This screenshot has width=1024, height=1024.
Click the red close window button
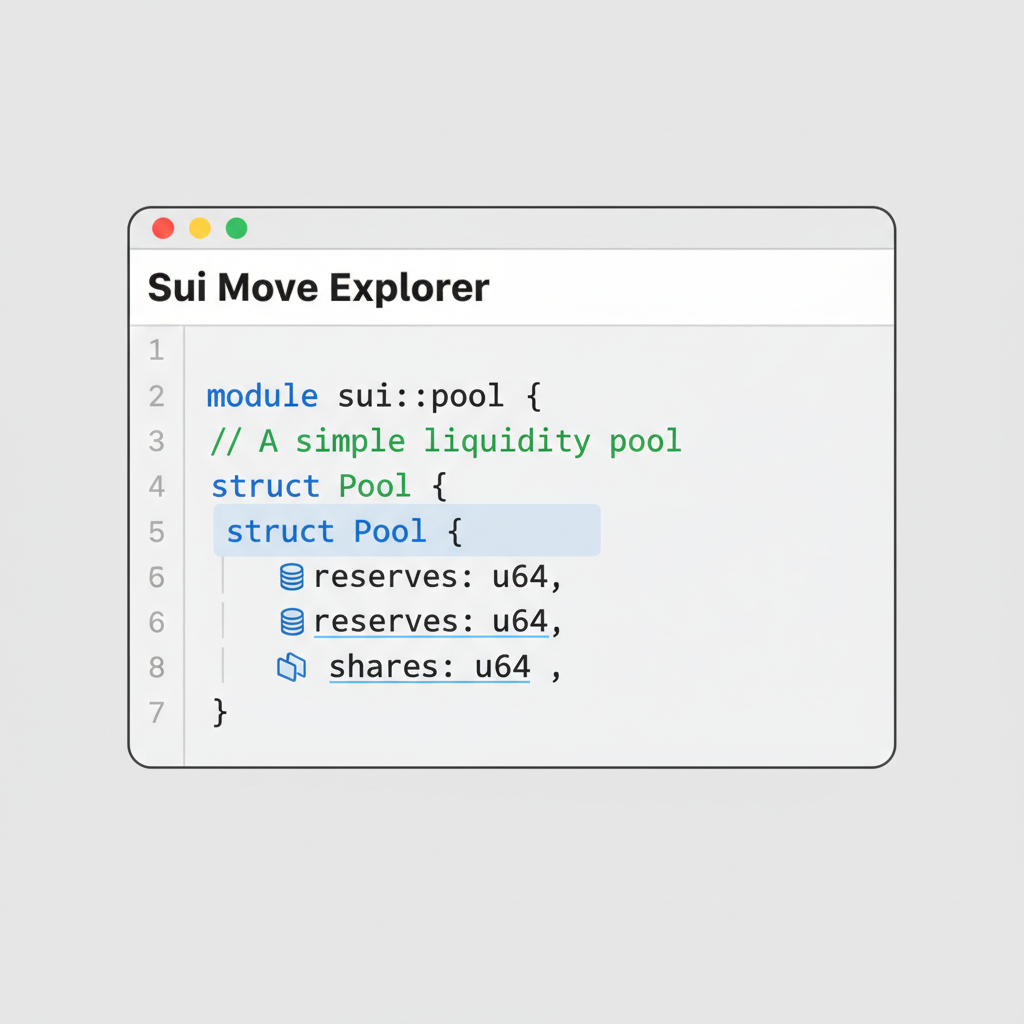(163, 229)
